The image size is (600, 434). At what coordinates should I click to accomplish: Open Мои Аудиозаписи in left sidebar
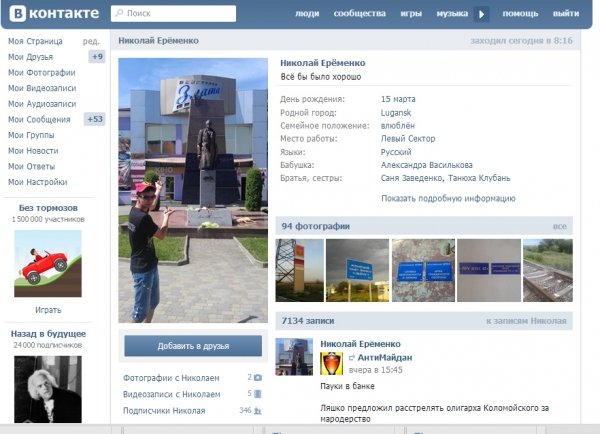tap(43, 103)
